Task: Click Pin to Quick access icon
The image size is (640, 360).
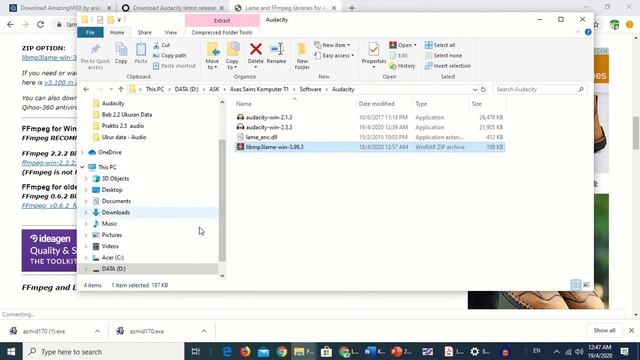Action: click(95, 49)
